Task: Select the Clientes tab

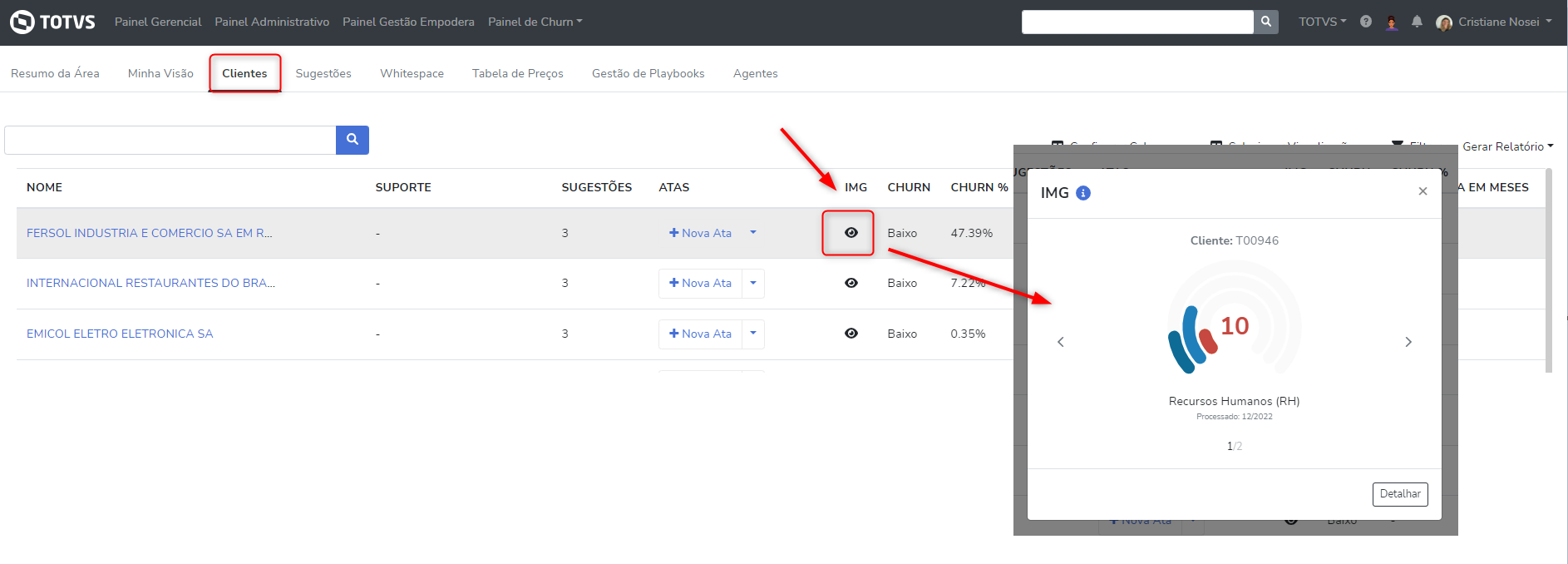Action: 244,73
